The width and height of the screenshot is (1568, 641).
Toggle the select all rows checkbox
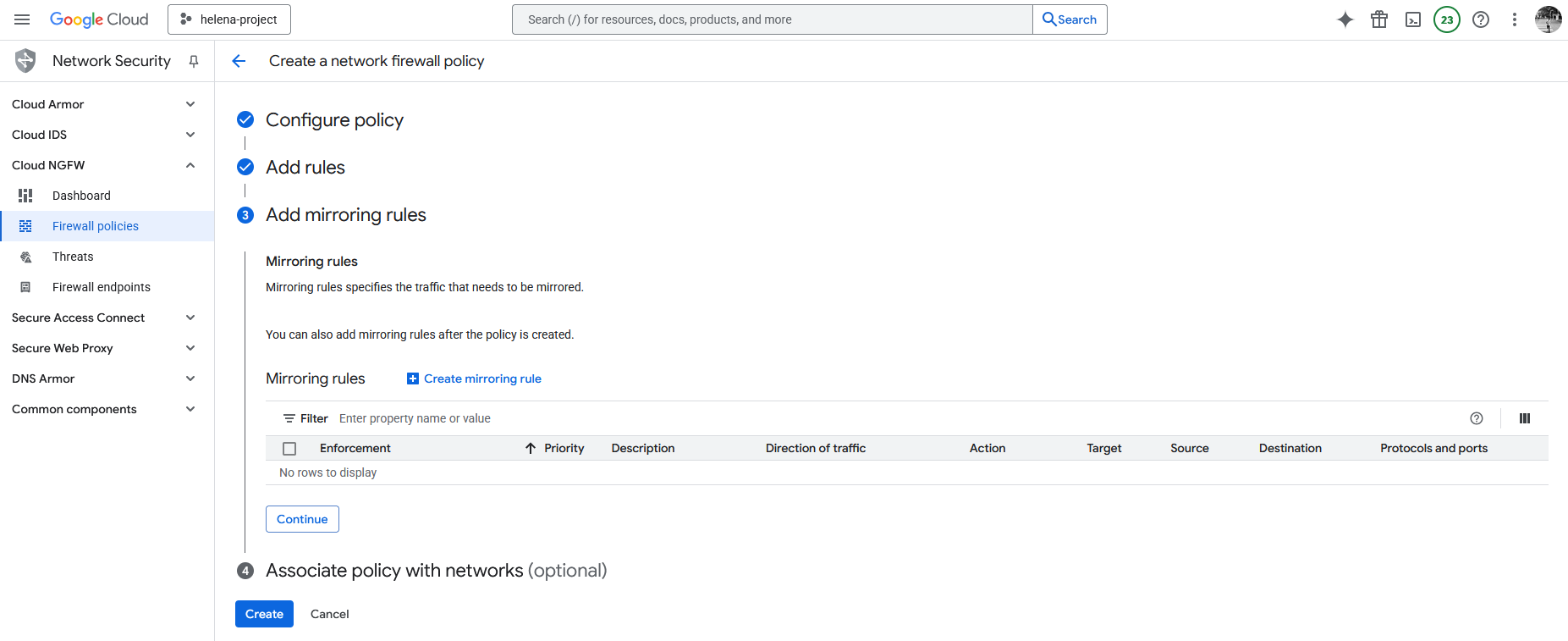tap(289, 449)
